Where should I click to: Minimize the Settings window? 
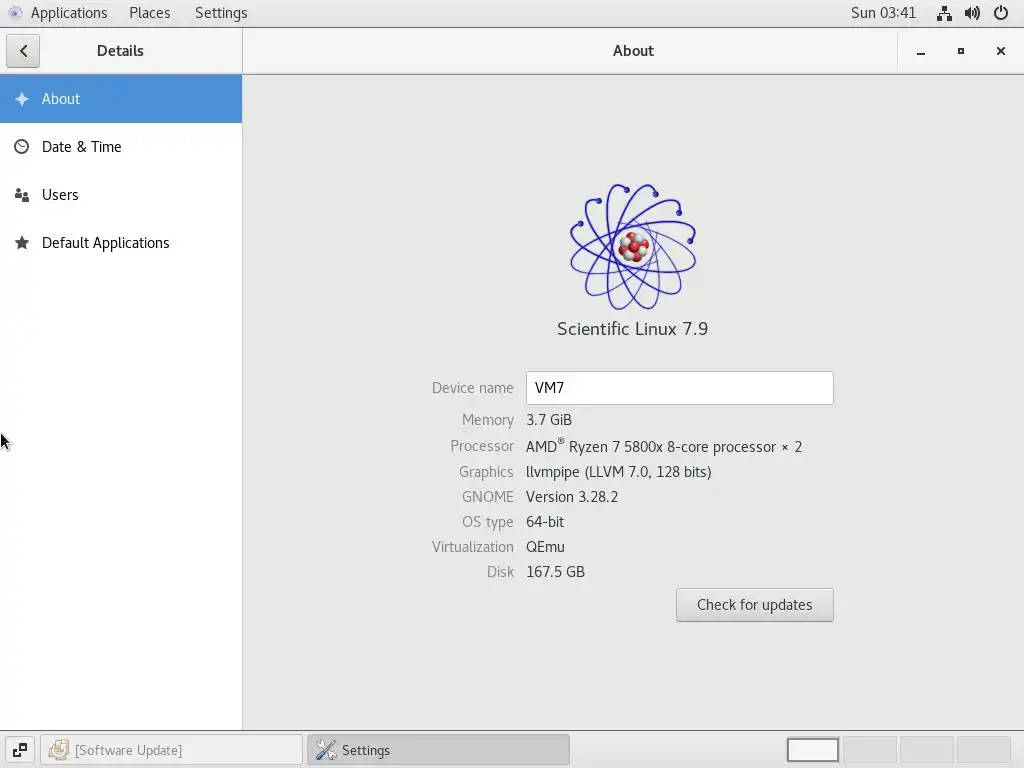click(x=921, y=51)
